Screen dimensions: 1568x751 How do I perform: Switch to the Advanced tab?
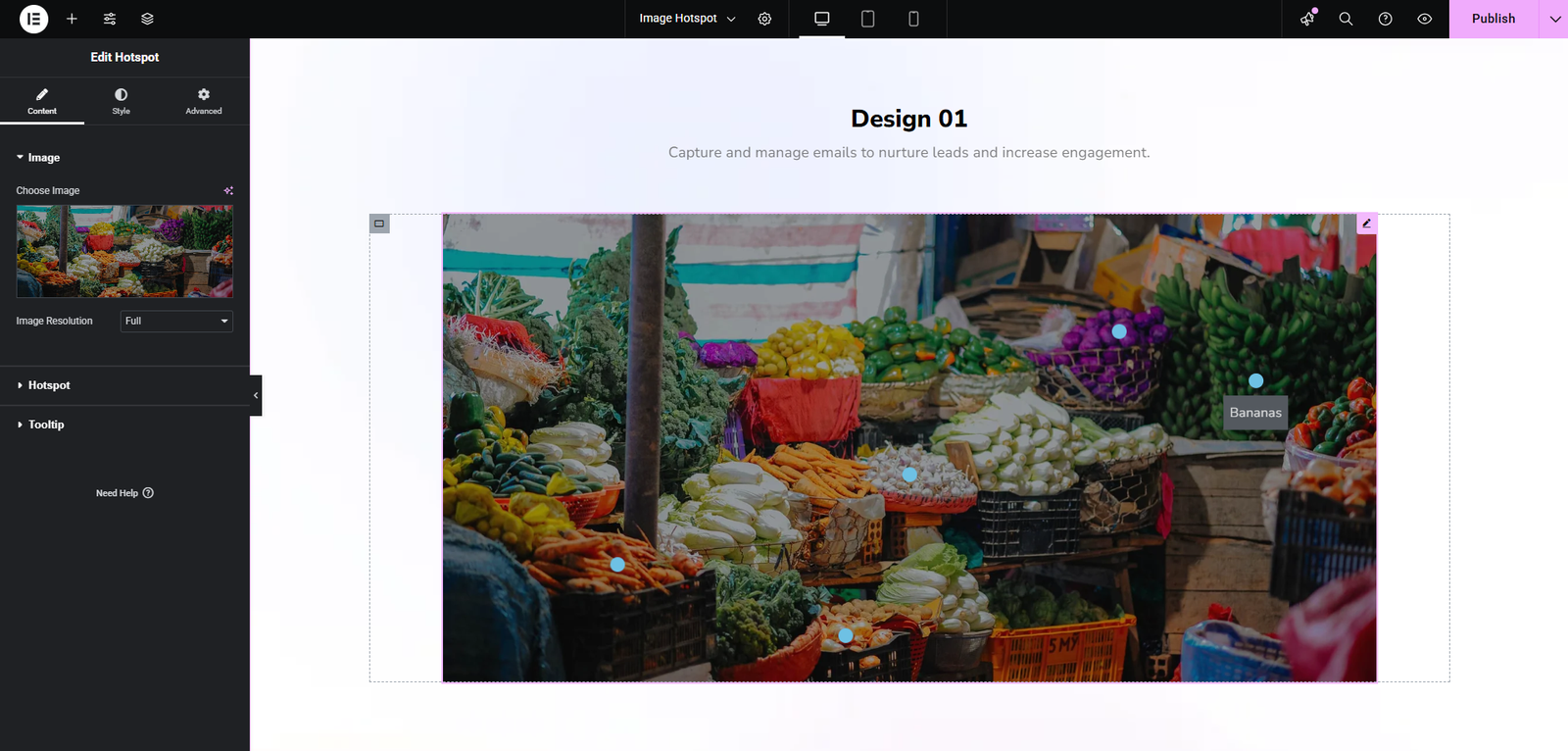(x=204, y=101)
